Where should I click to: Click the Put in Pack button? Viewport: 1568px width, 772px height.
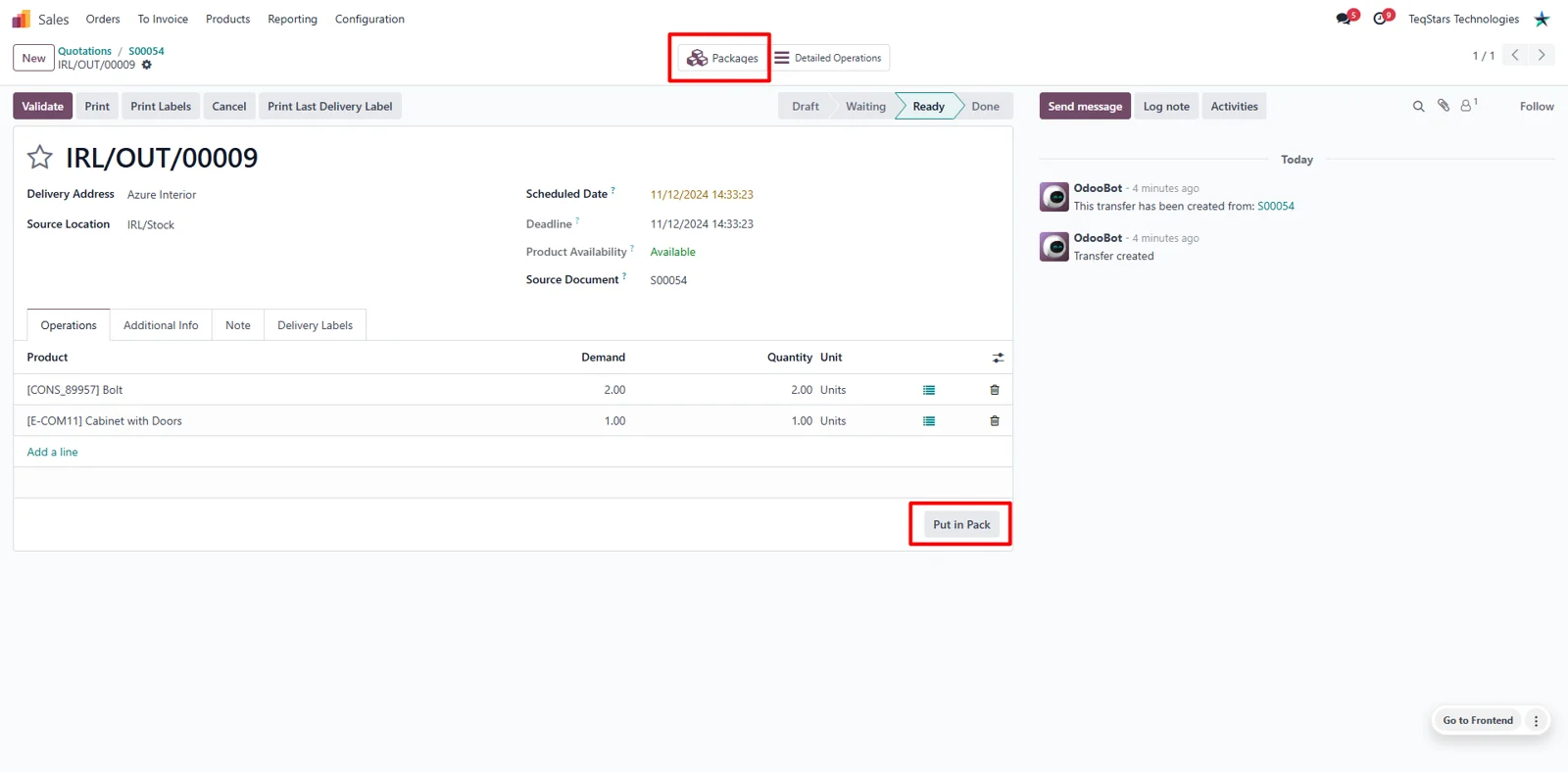[961, 524]
